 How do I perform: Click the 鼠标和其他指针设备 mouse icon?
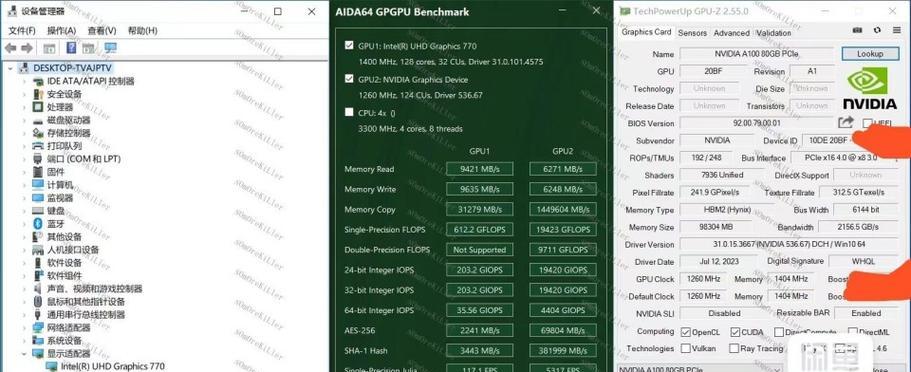click(x=38, y=302)
